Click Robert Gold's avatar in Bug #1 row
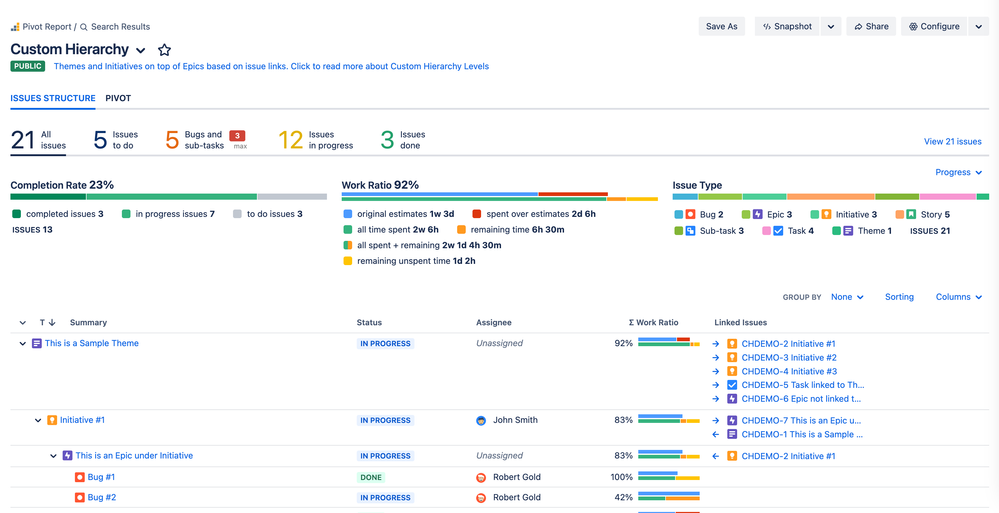Viewport: 999px width, 513px height. click(x=481, y=477)
